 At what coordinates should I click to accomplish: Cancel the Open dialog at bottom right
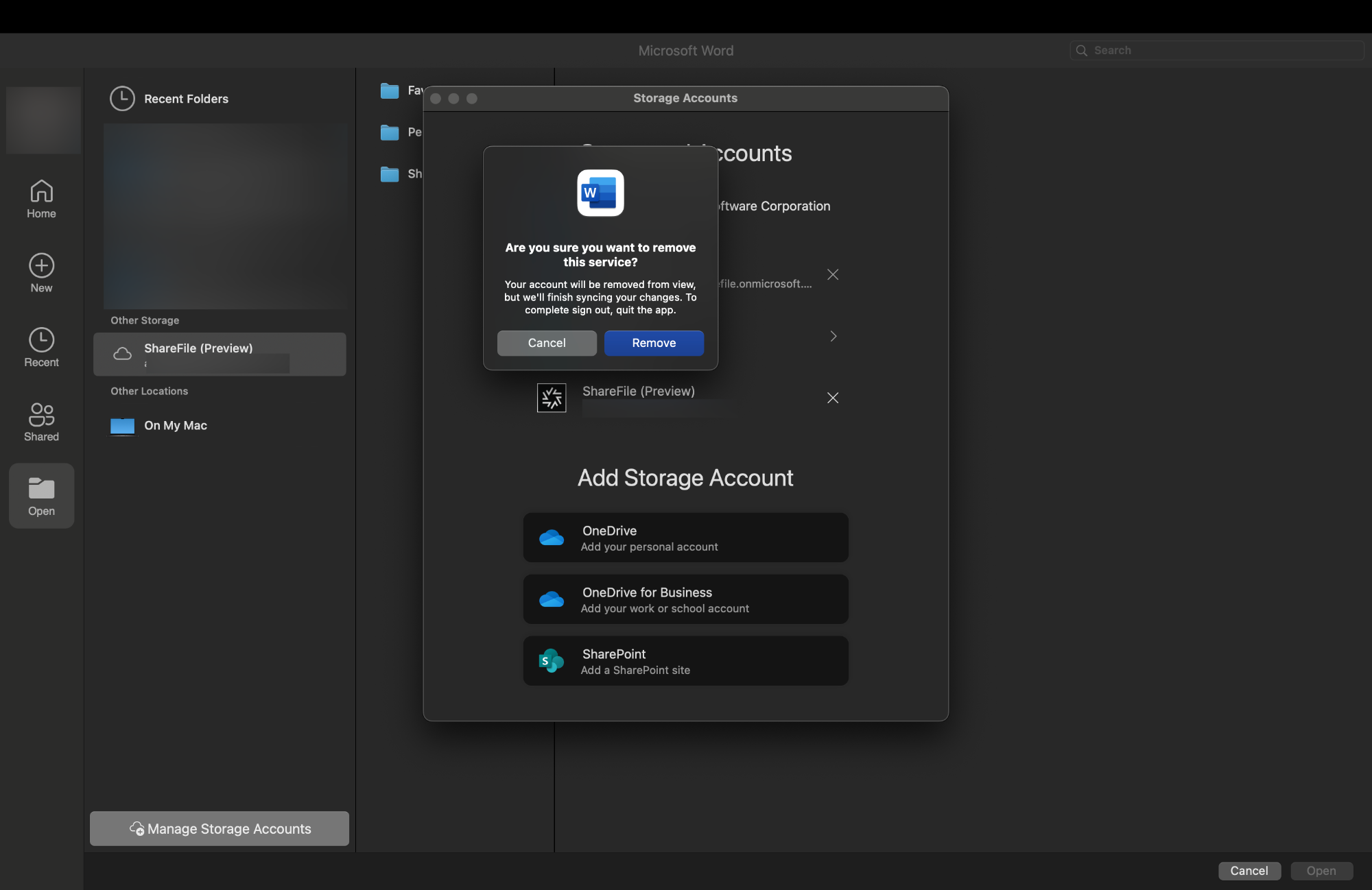pos(1249,871)
